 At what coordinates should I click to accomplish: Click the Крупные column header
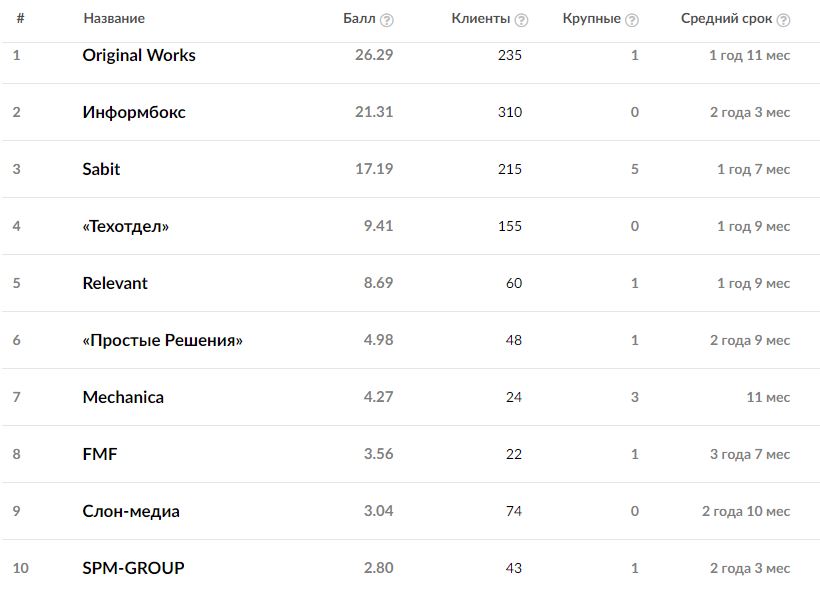click(x=591, y=19)
